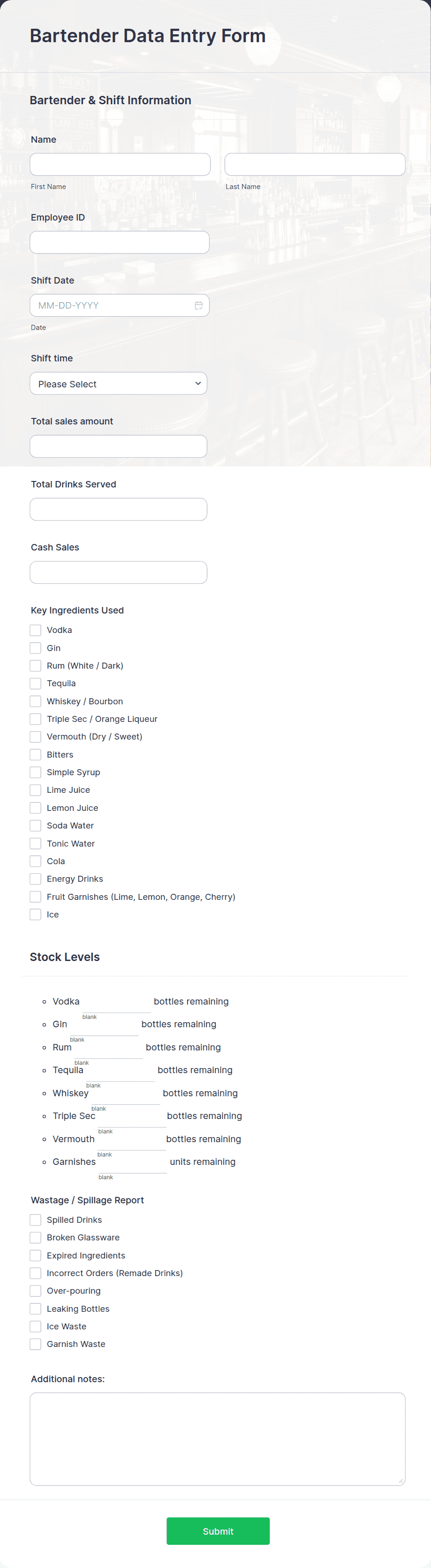Screen dimensions: 431x1568
Task: Focus the First Name text field
Action: 120,164
